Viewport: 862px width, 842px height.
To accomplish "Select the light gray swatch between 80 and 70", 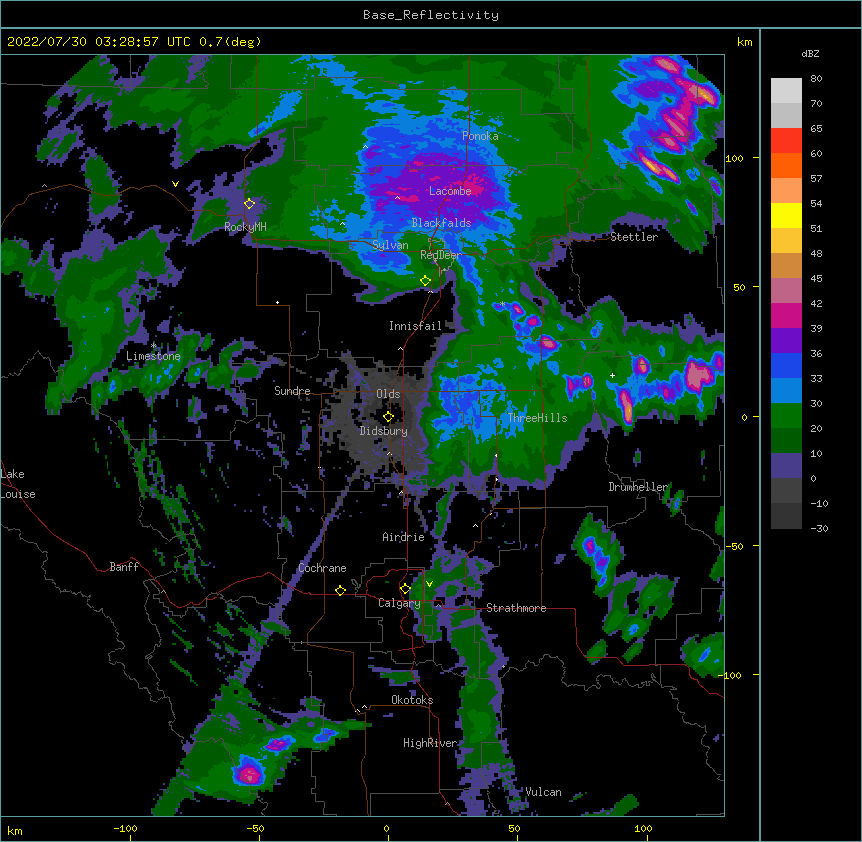I will (786, 91).
